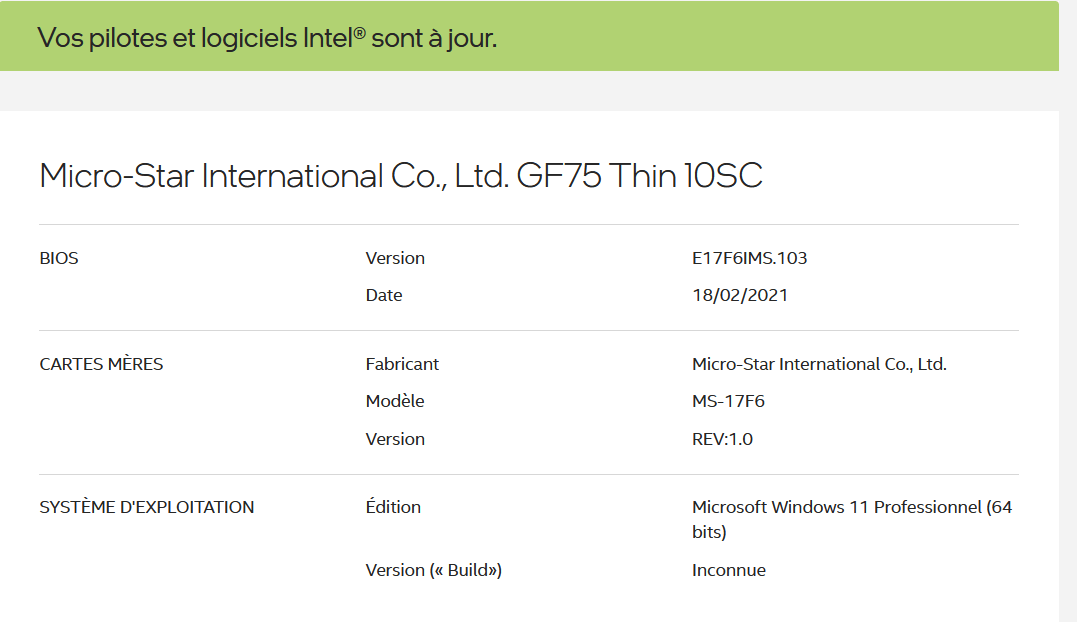Click the BIOS Date label
1077x622 pixels.
tap(384, 295)
